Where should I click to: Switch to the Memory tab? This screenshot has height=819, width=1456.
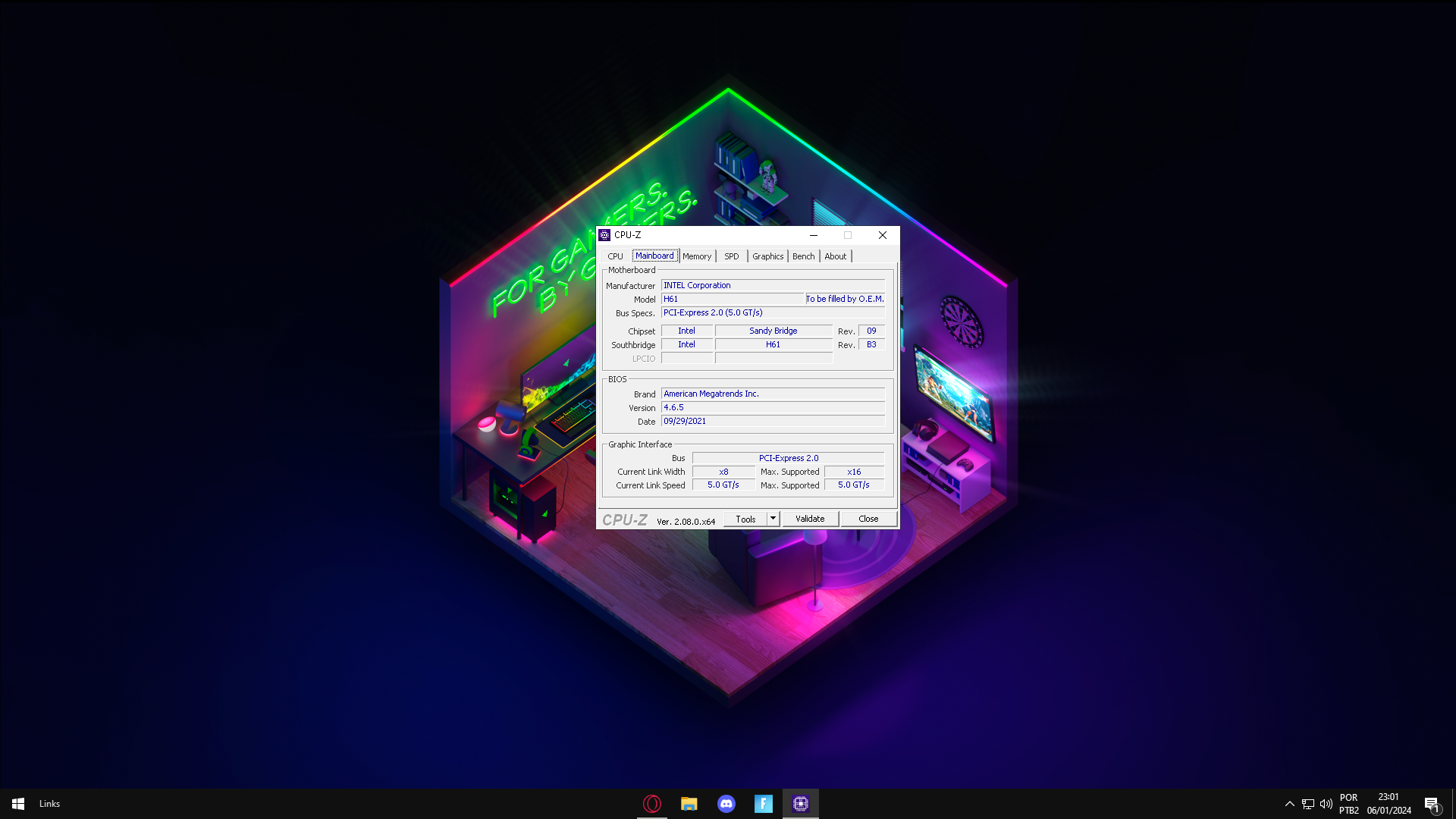point(697,256)
